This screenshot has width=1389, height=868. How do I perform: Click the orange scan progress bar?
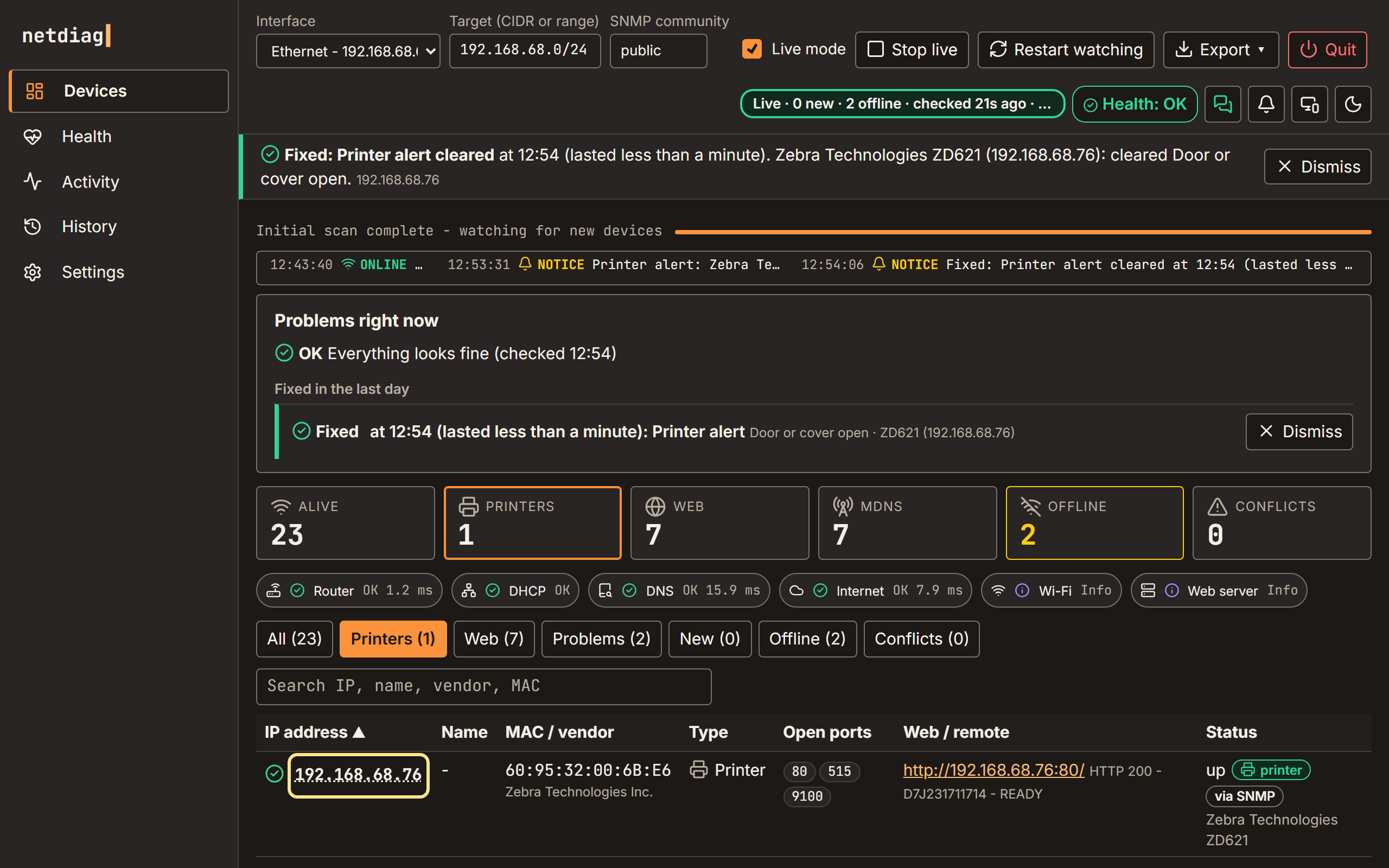[1023, 232]
